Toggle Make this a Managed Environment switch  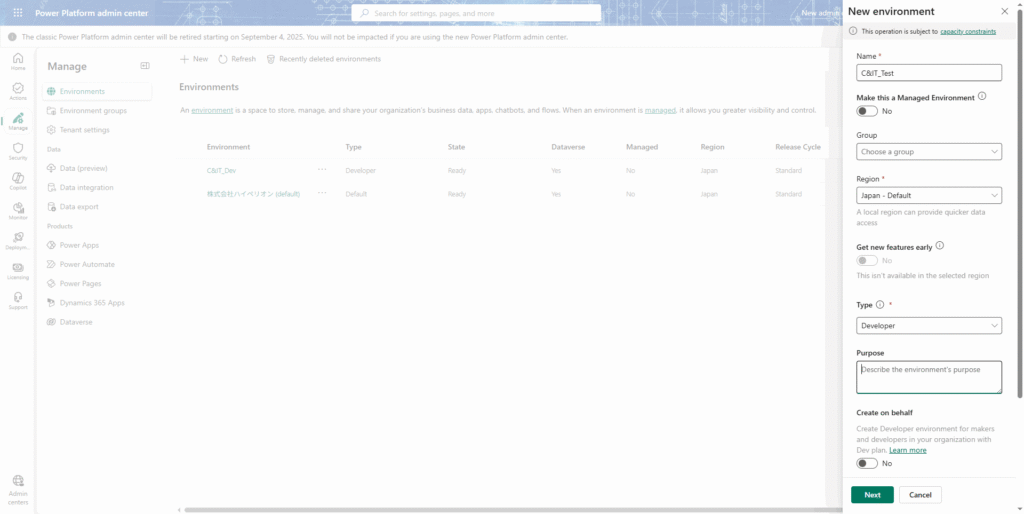[867, 111]
